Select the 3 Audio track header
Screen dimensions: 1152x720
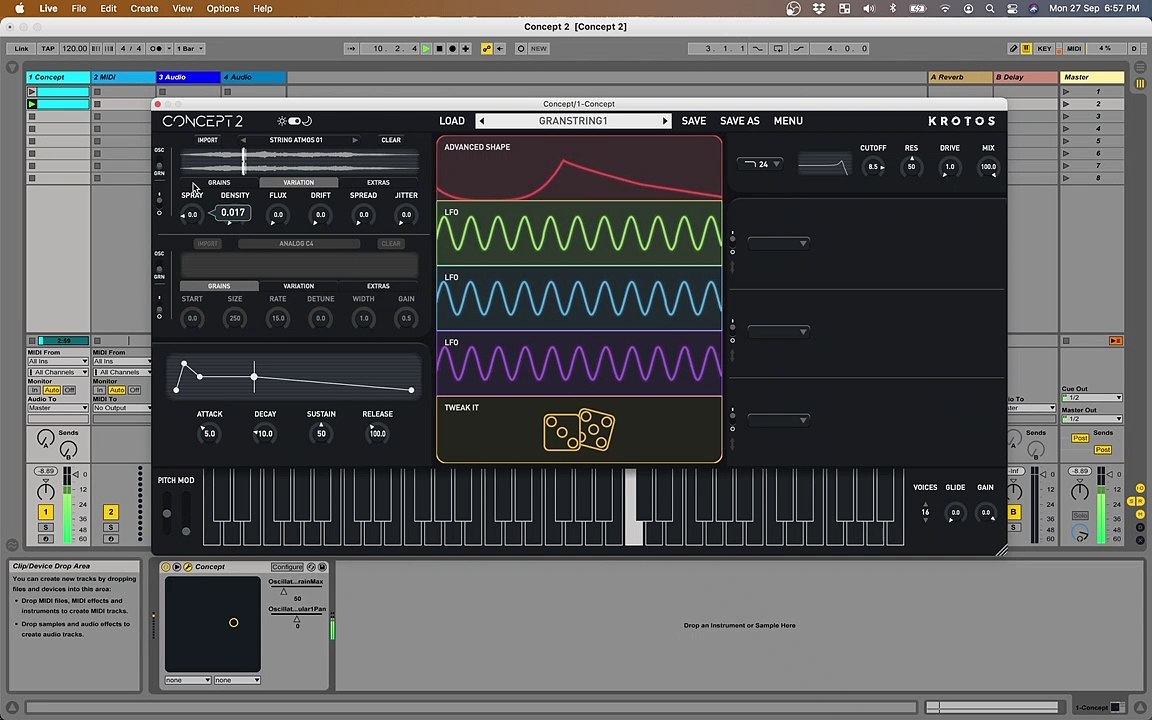tap(188, 77)
